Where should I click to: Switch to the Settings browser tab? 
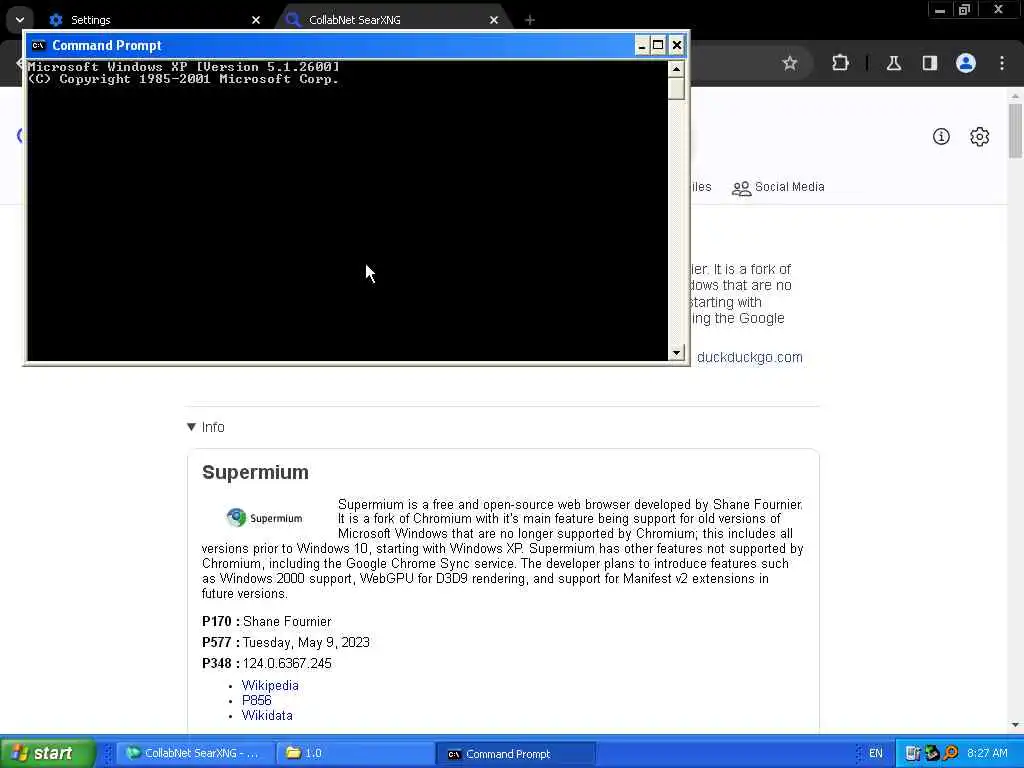154,20
